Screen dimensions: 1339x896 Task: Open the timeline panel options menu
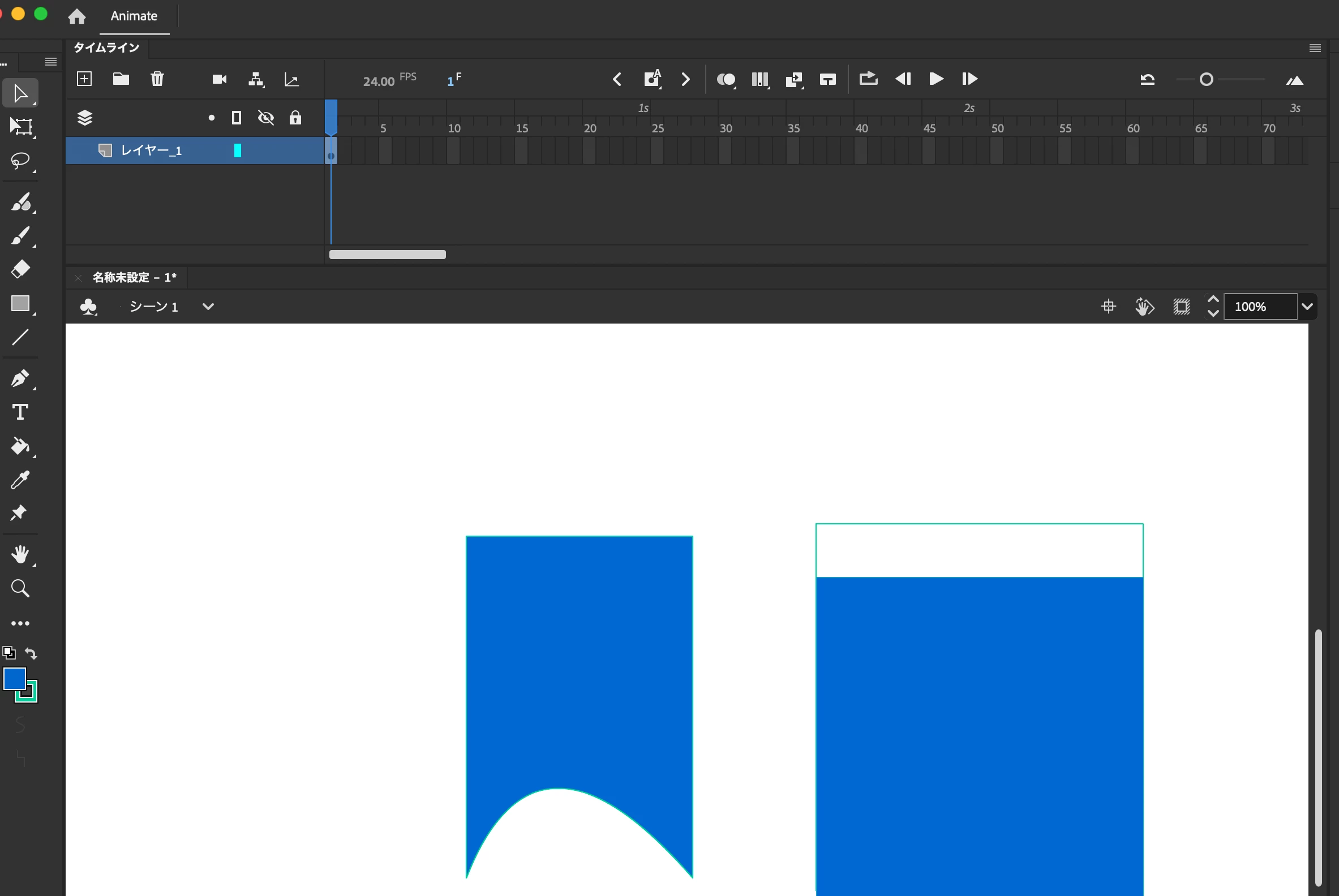[1315, 48]
